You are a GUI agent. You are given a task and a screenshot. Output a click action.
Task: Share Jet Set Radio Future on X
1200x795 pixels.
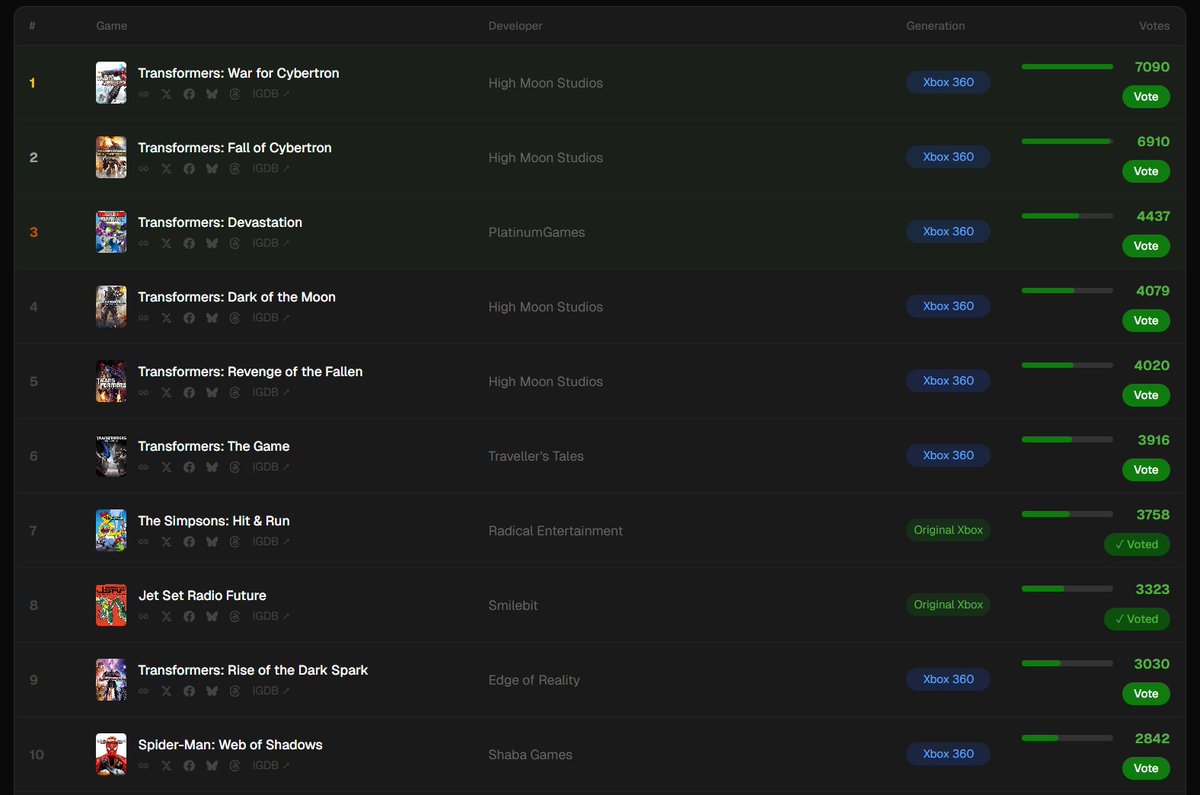tap(166, 616)
